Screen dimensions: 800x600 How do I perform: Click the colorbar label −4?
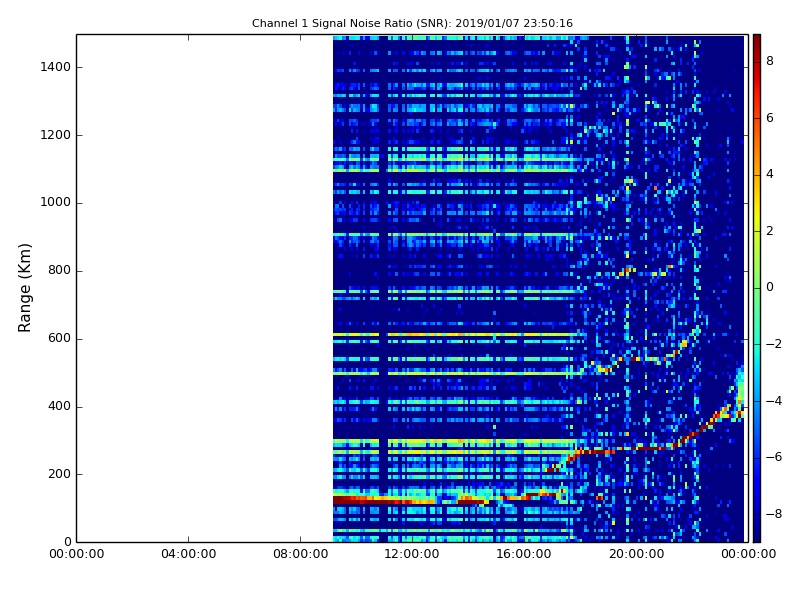pyautogui.click(x=773, y=401)
